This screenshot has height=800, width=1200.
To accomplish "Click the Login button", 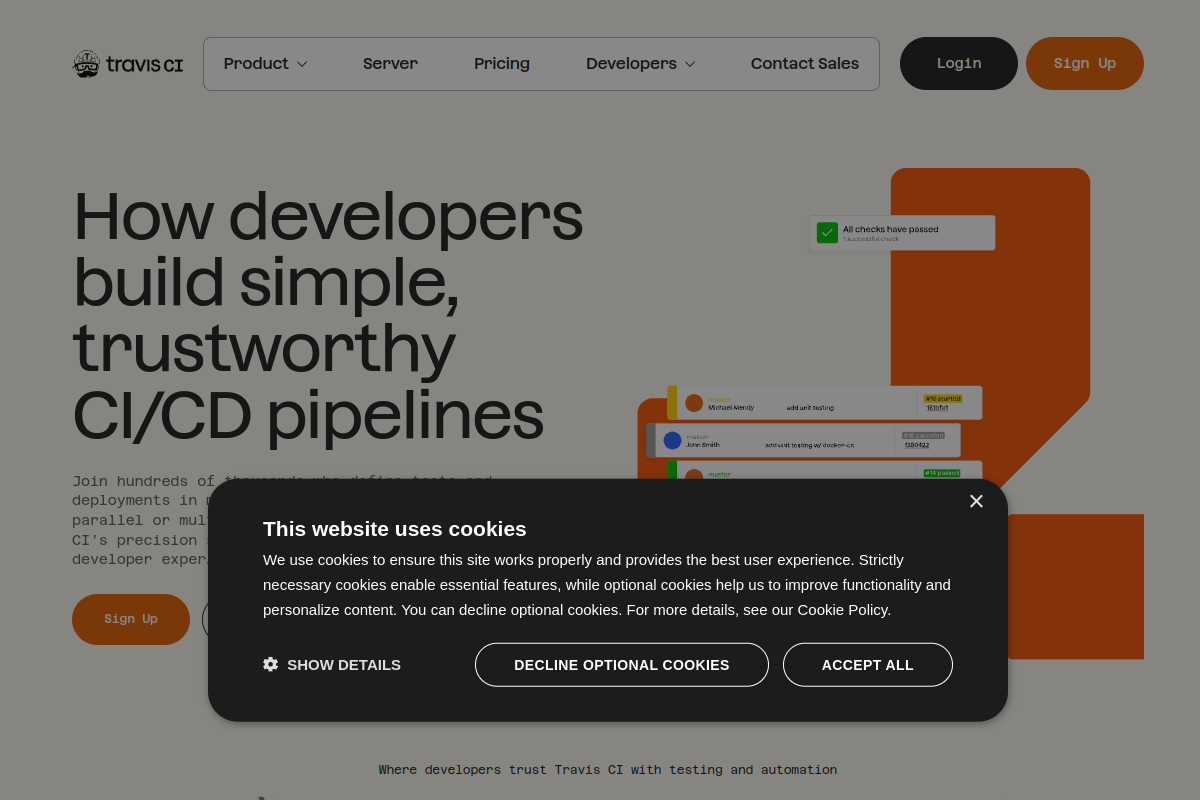I will 959,63.
